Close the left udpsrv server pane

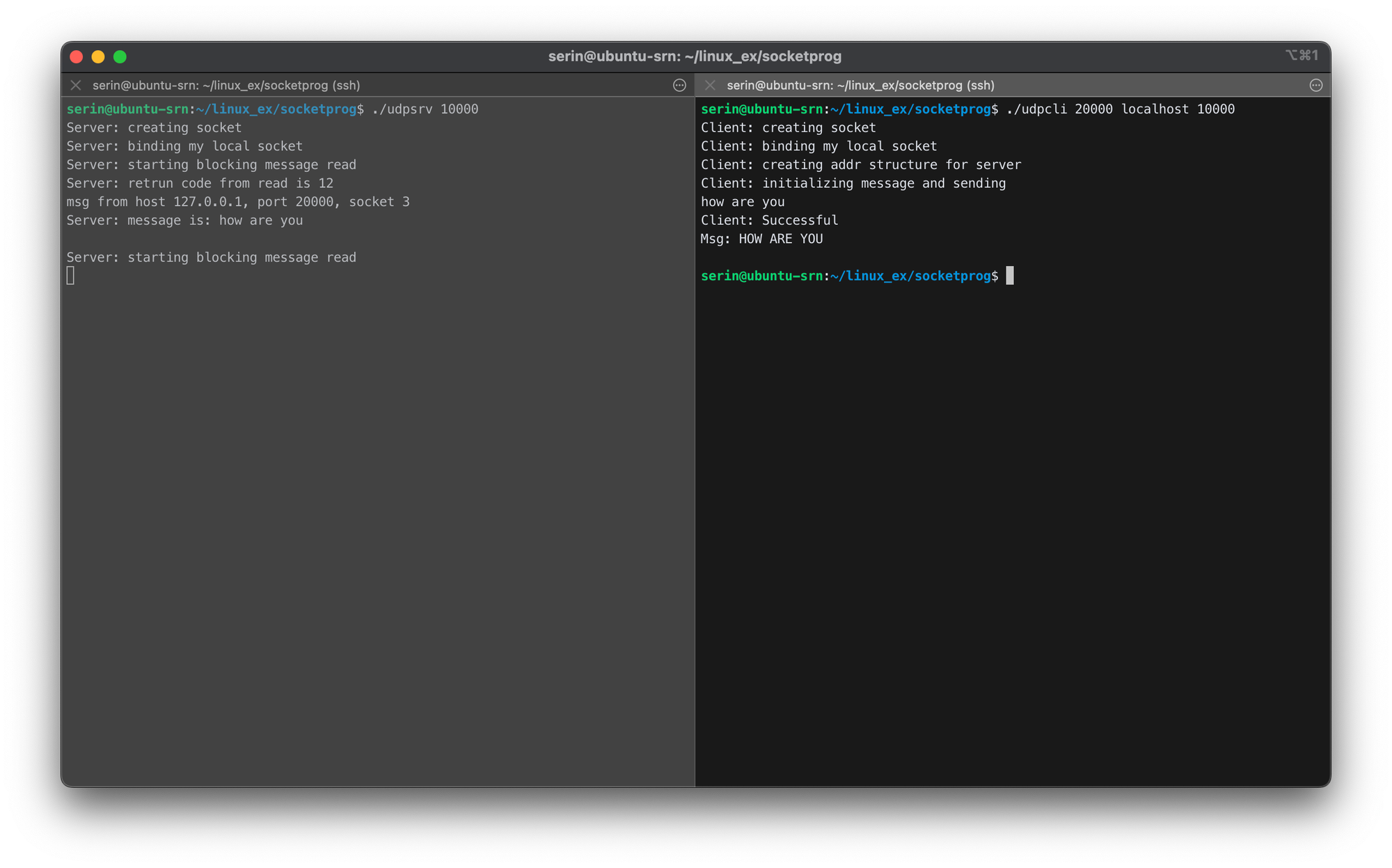click(76, 85)
